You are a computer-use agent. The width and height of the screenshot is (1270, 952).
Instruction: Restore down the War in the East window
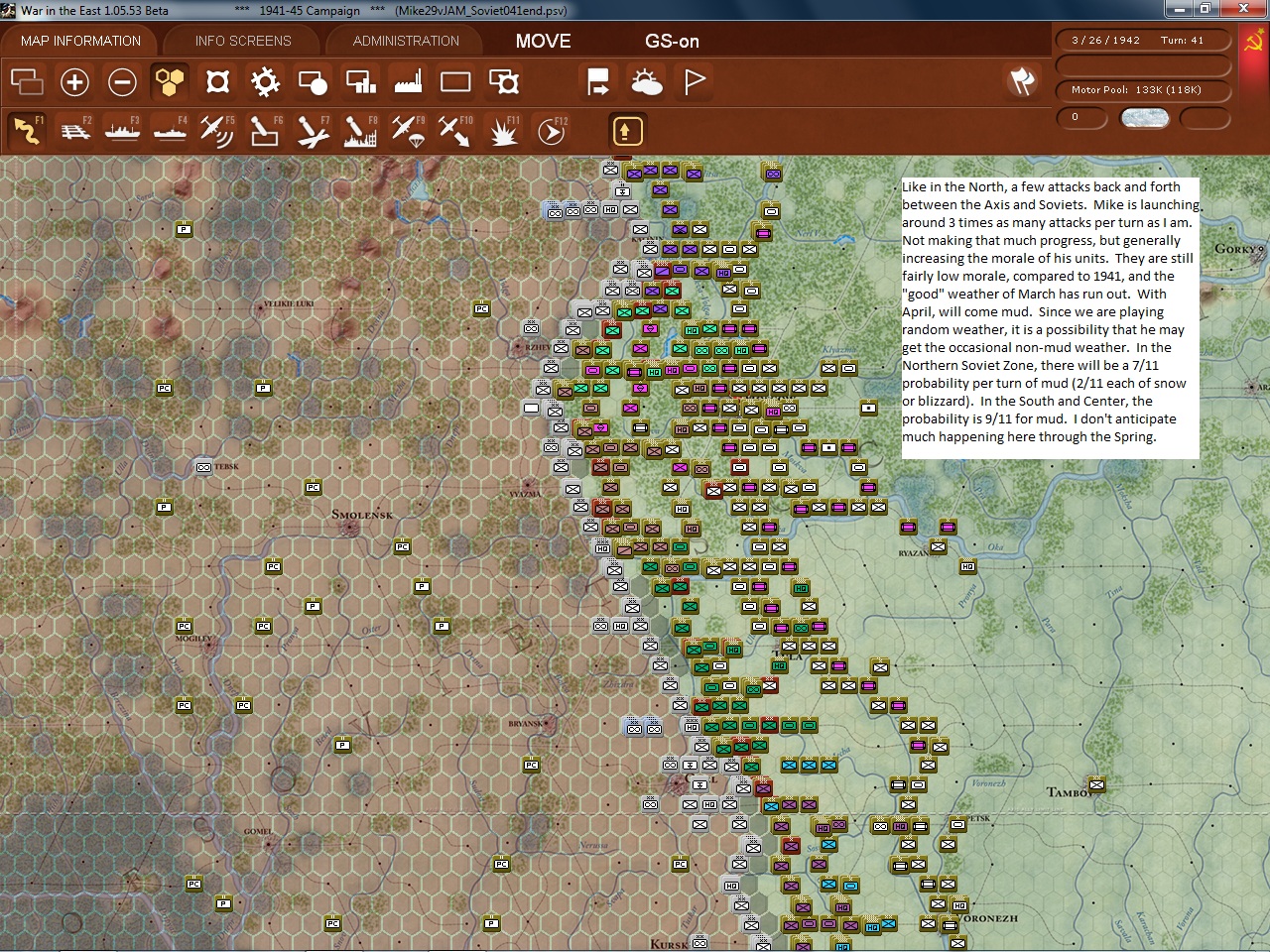pos(1205,9)
